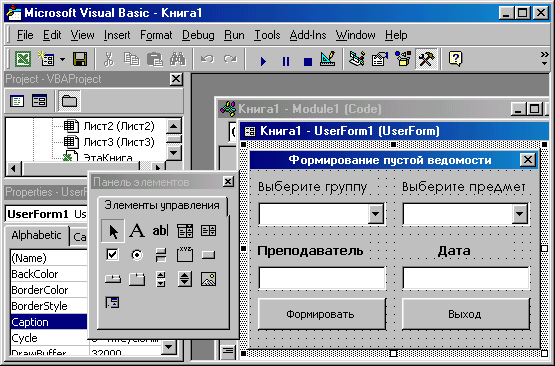Viewport: 555px width, 366px height.
Task: Open the Format menu
Action: coord(156,35)
